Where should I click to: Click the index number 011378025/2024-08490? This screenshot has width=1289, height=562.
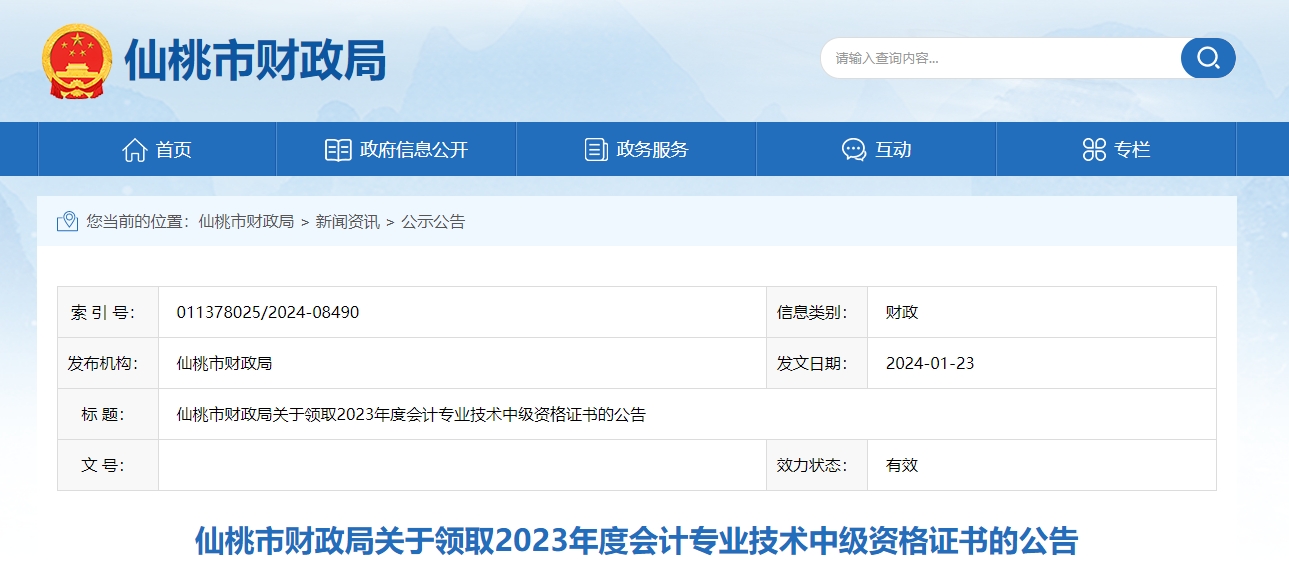[267, 312]
